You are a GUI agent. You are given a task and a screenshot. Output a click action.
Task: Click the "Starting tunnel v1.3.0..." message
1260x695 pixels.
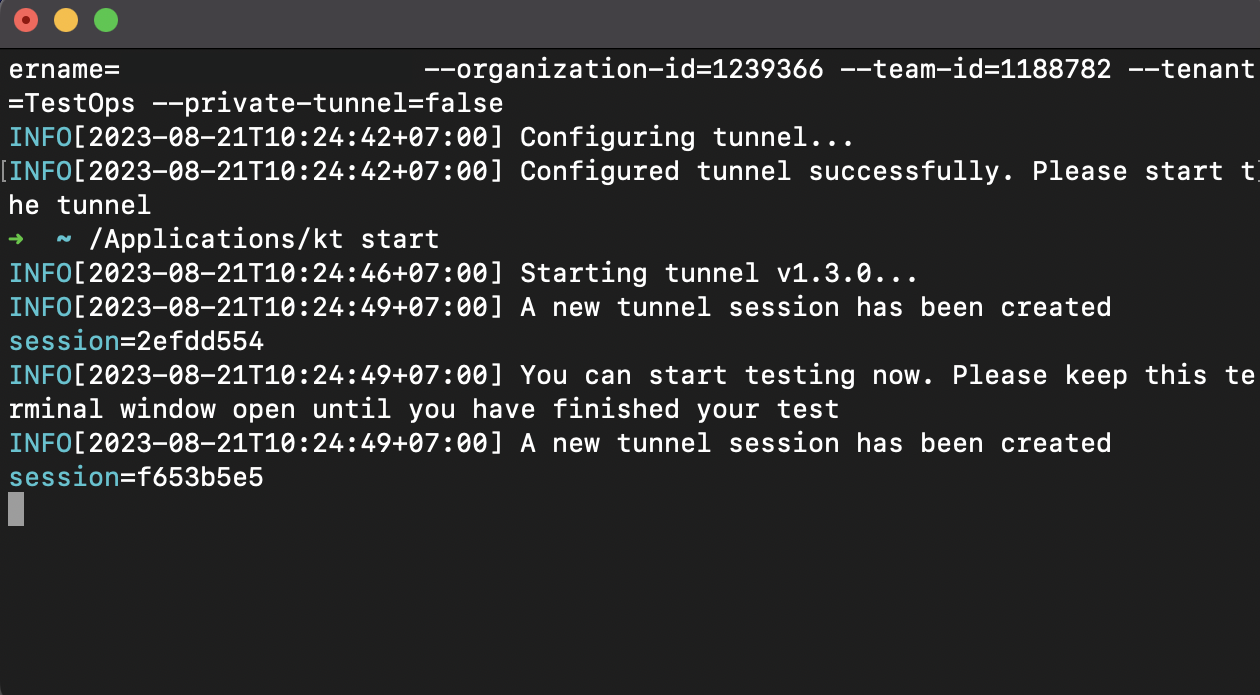coord(719,273)
